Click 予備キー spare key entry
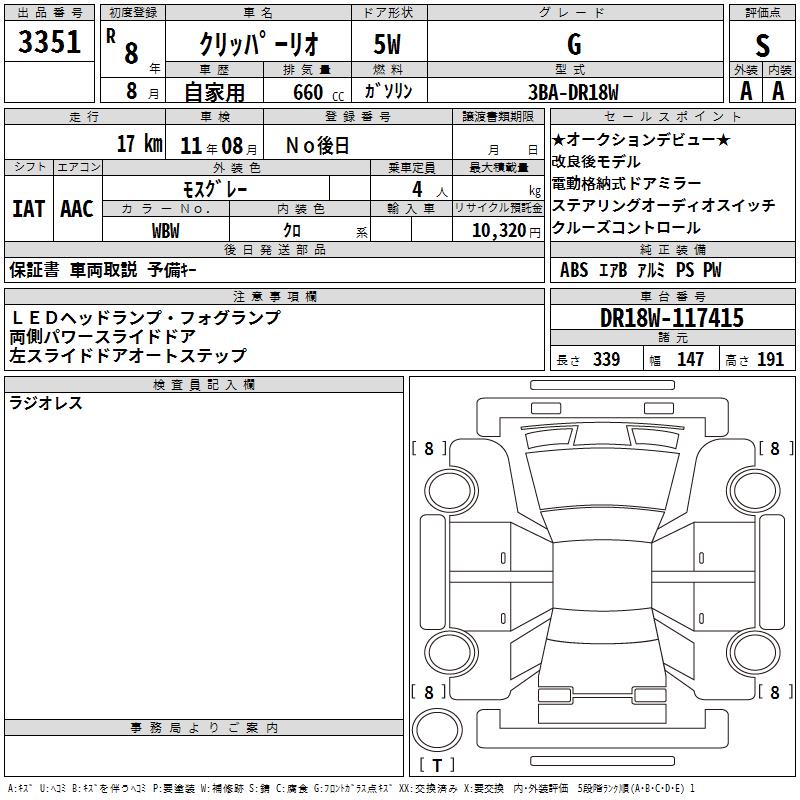This screenshot has width=800, height=800. [172, 270]
